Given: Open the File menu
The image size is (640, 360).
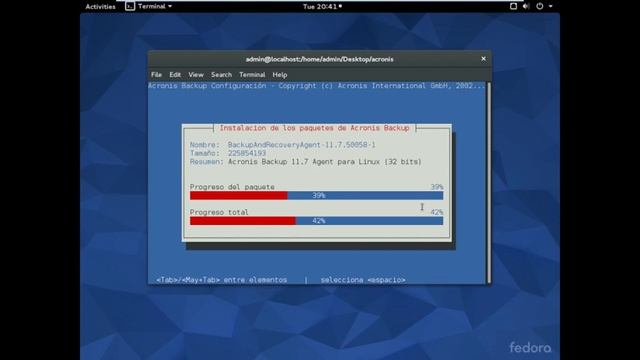Looking at the screenshot, I should click(156, 75).
